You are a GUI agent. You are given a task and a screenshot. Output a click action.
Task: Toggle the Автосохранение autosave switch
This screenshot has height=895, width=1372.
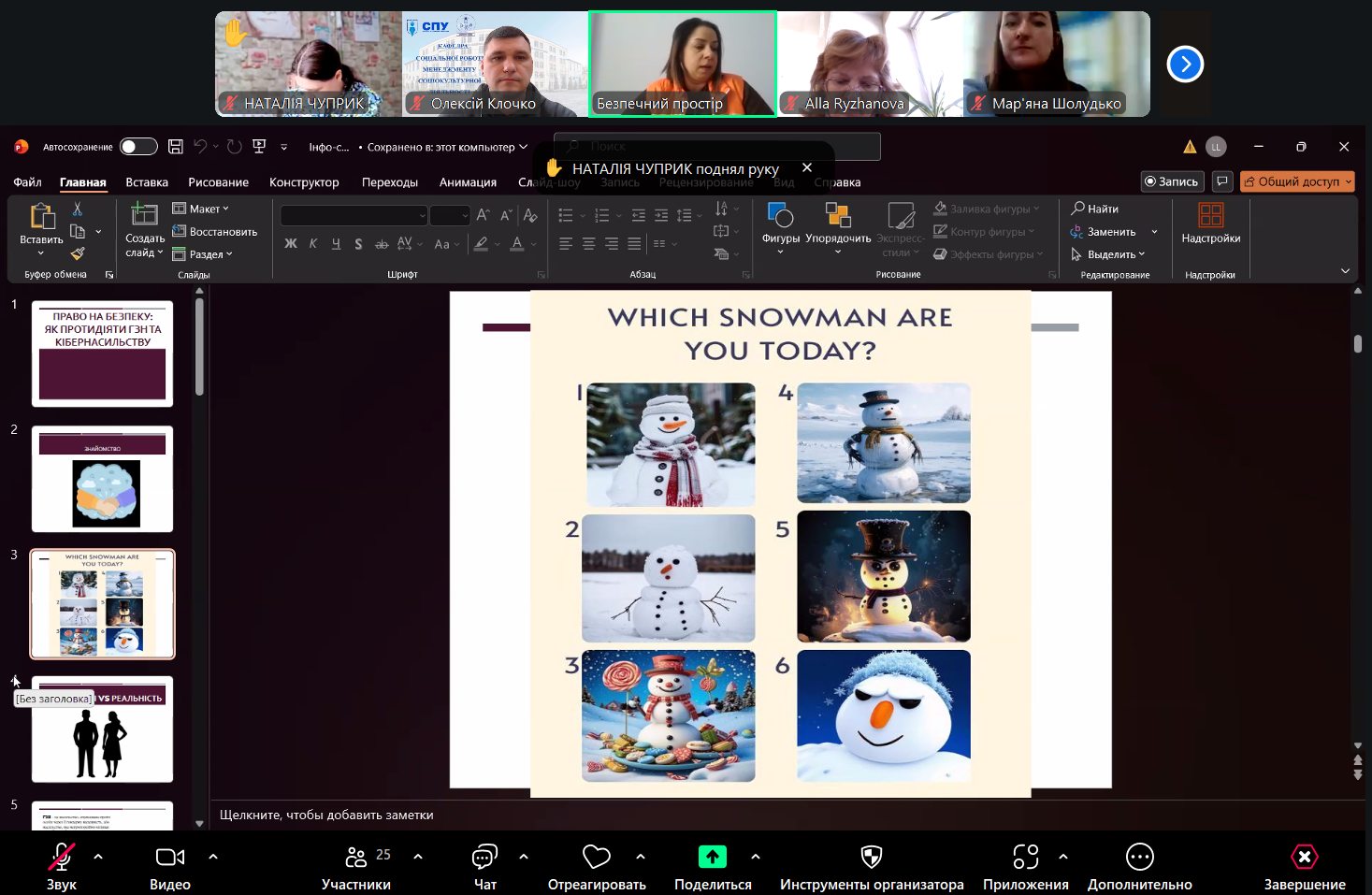tap(138, 147)
